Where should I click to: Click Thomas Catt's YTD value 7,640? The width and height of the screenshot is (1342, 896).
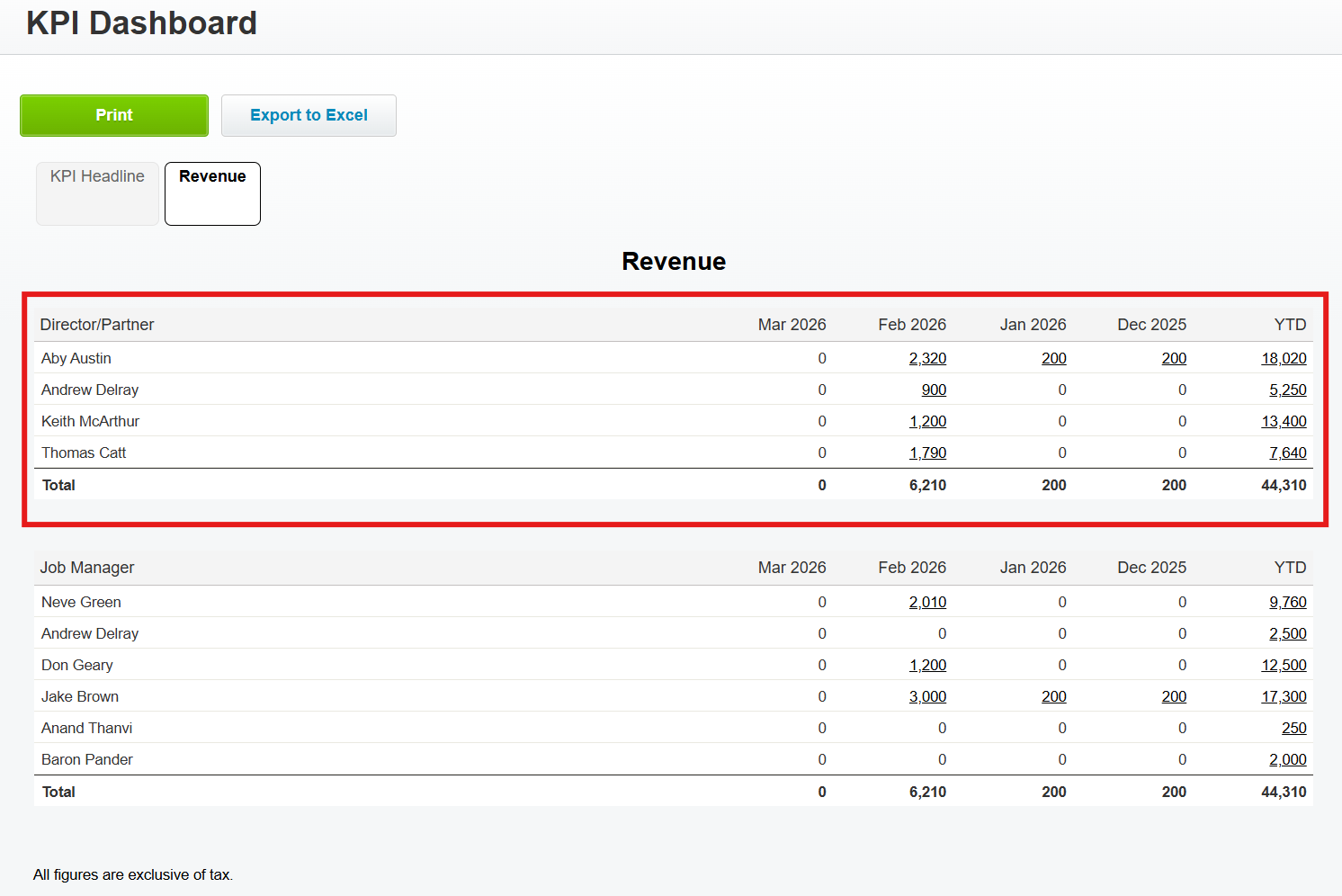1288,452
